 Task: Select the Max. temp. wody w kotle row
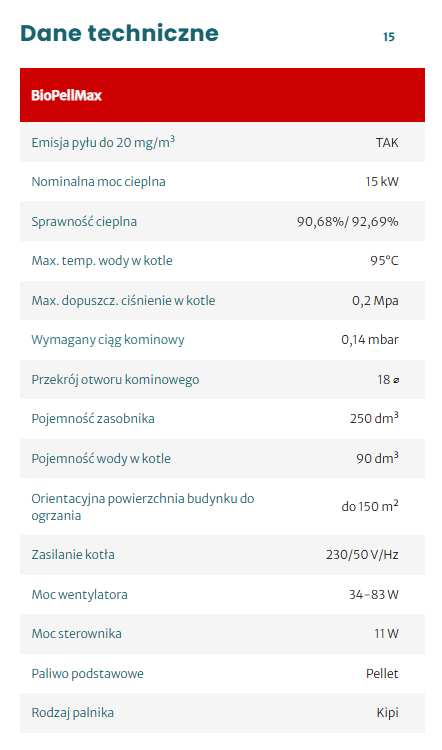[x=222, y=261]
